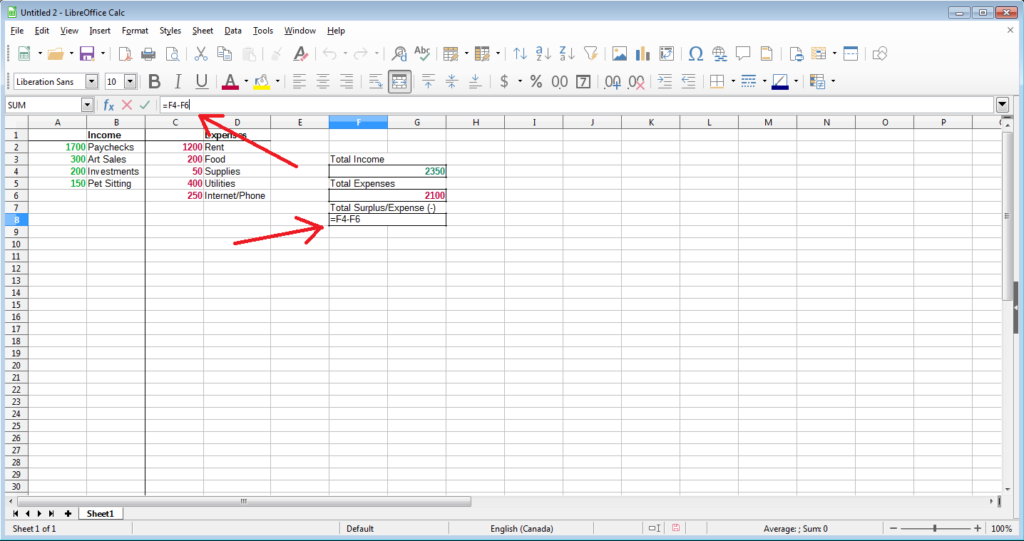Format cell as percent
Image resolution: width=1024 pixels, height=541 pixels.
(536, 82)
